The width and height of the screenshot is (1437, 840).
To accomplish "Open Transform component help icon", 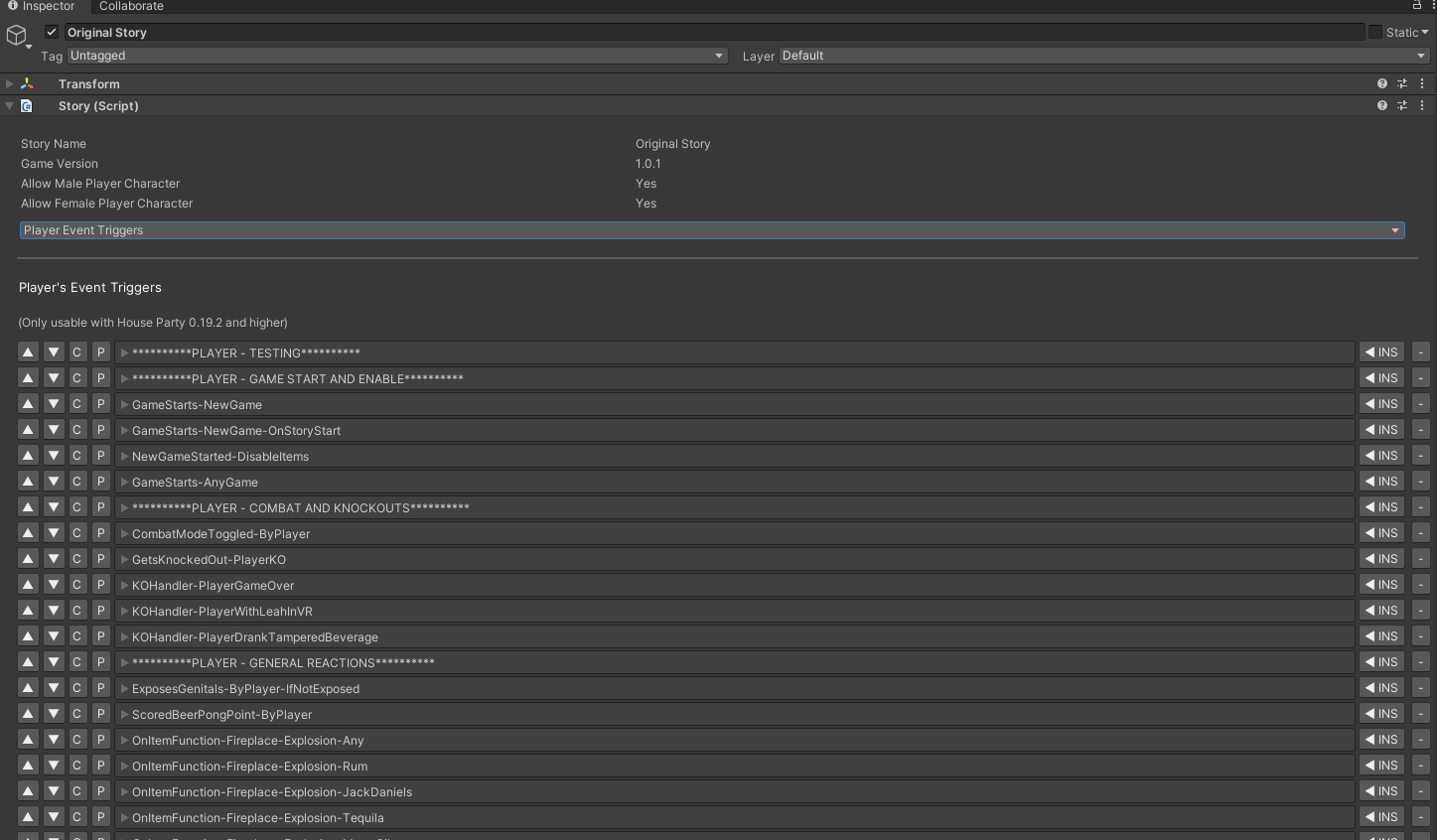I will [x=1381, y=84].
